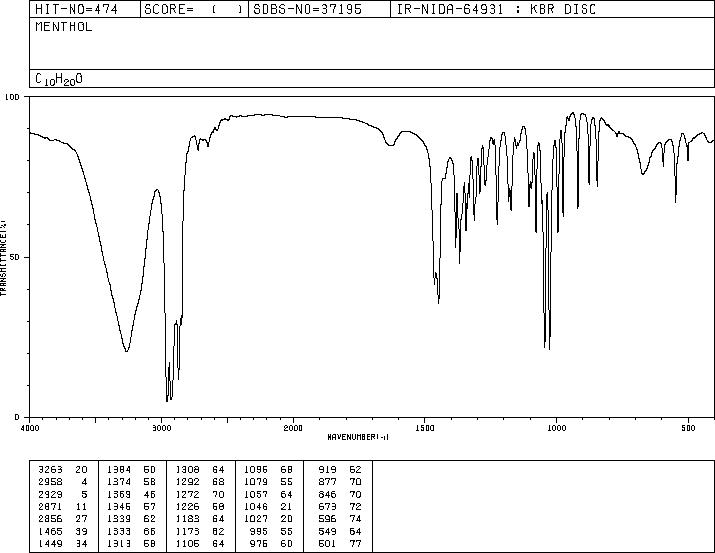
Task: Click transmittance 77 beside peak 501
Action: click(355, 544)
